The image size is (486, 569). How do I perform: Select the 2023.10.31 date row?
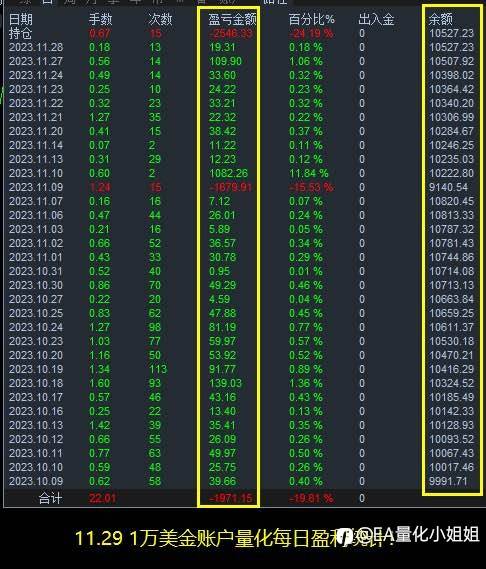pyautogui.click(x=36, y=271)
